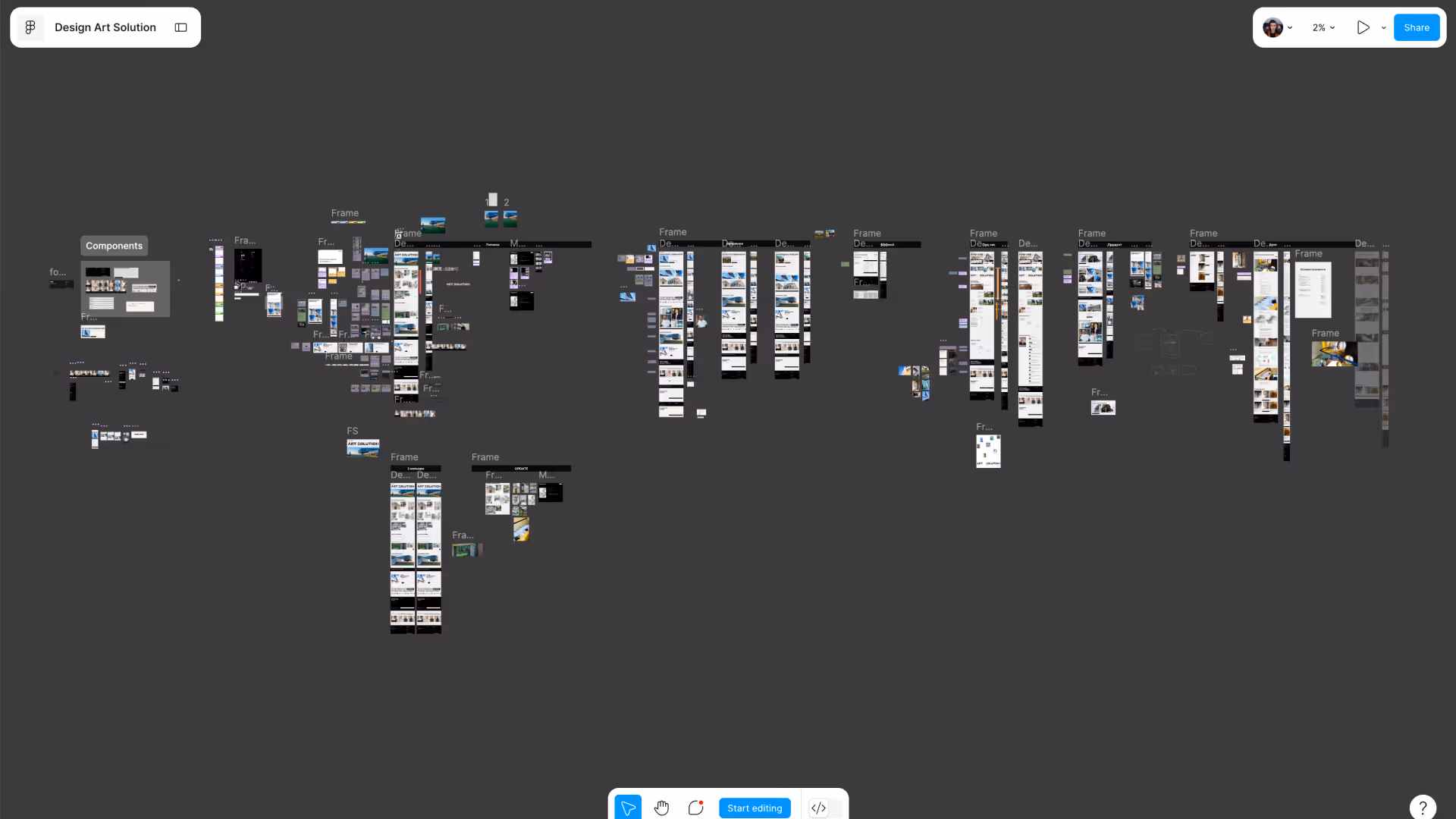Image resolution: width=1456 pixels, height=819 pixels.
Task: Open the Figma main menu logo
Action: coord(30,27)
